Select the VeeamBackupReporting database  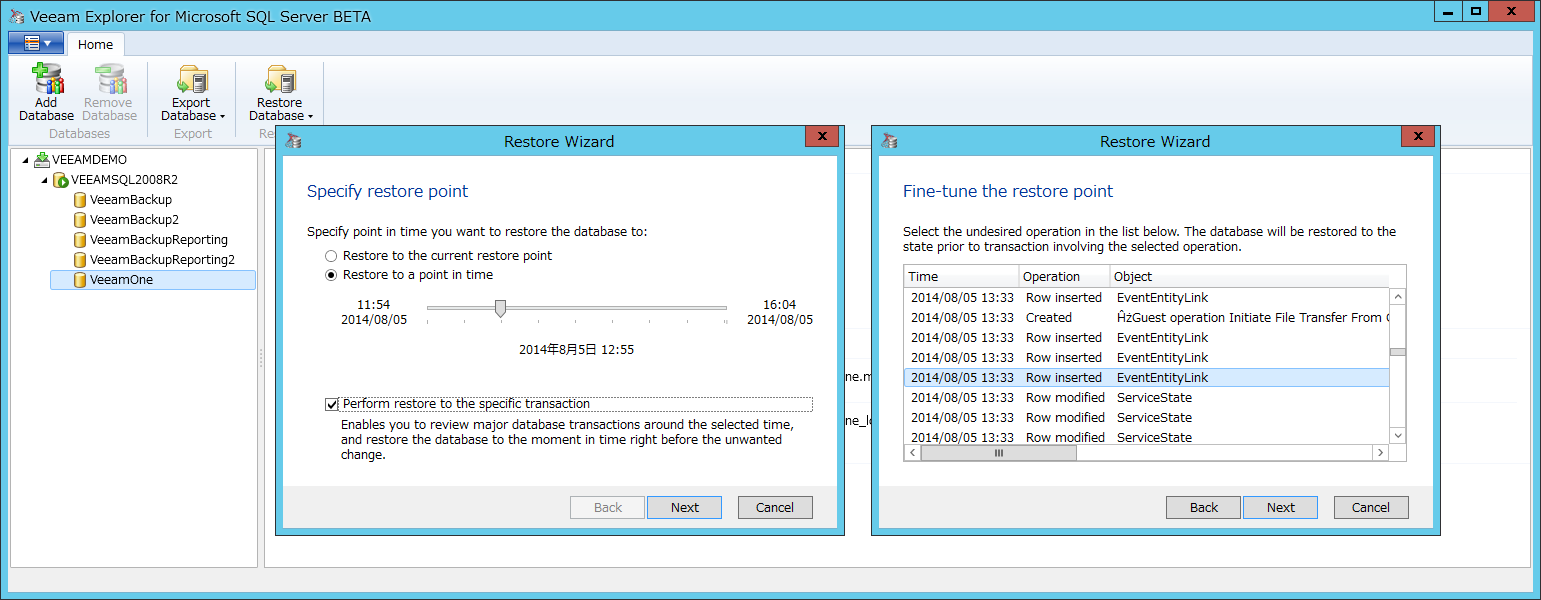tap(159, 240)
